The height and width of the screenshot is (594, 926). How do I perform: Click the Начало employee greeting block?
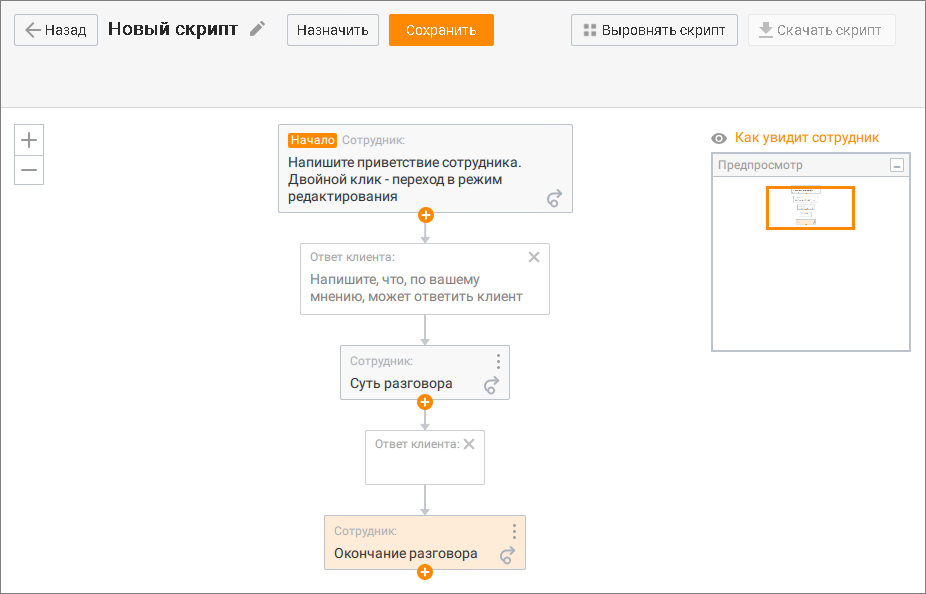425,168
